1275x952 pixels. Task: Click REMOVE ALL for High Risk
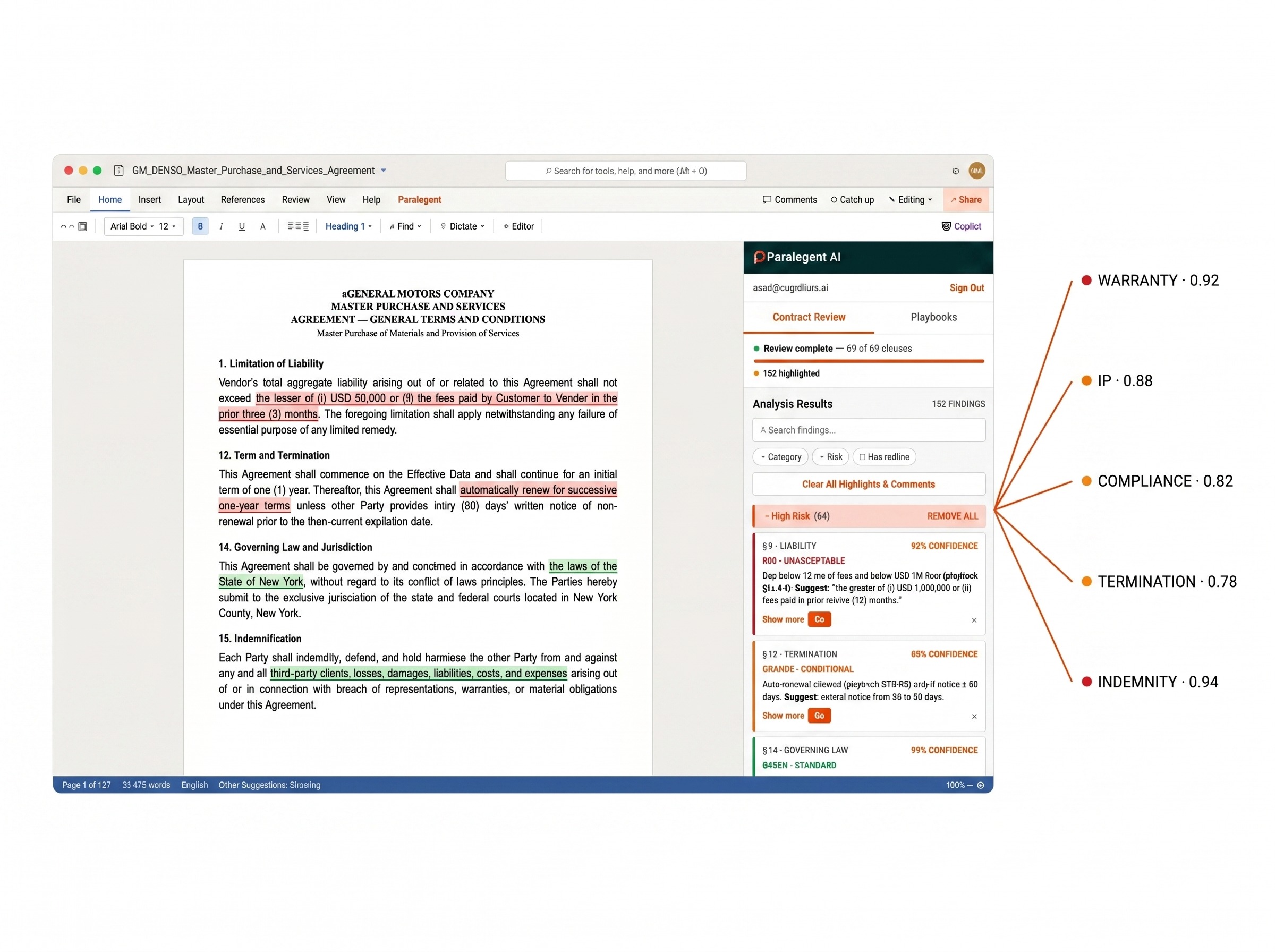(952, 516)
